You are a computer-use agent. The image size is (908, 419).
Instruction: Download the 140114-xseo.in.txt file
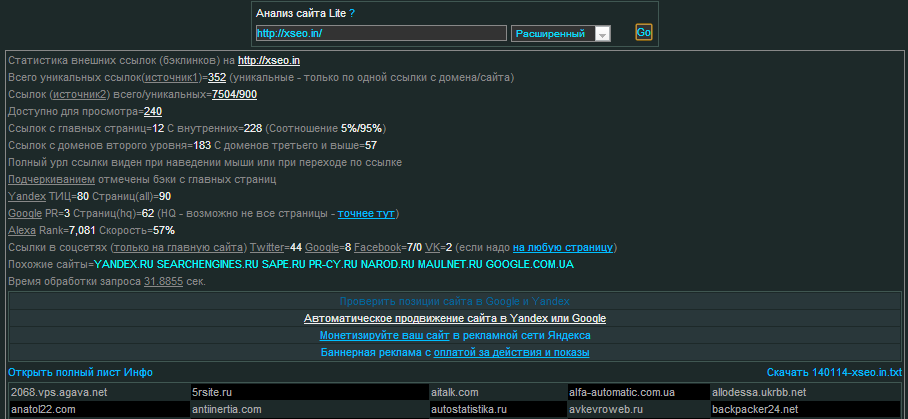coord(834,372)
